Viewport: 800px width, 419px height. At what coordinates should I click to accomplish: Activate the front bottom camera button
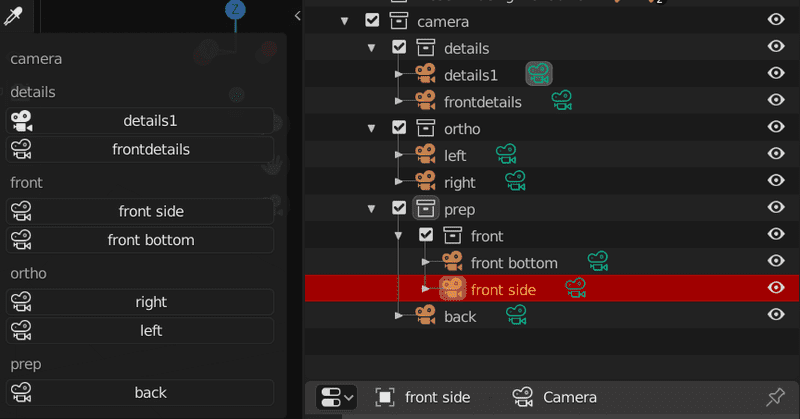click(x=140, y=240)
